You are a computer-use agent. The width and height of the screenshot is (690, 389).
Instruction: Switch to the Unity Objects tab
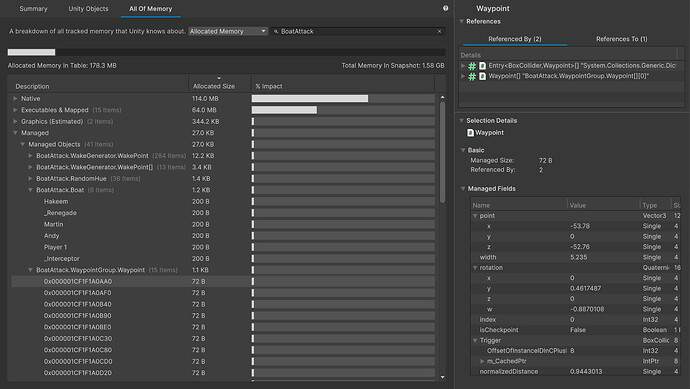click(x=88, y=8)
